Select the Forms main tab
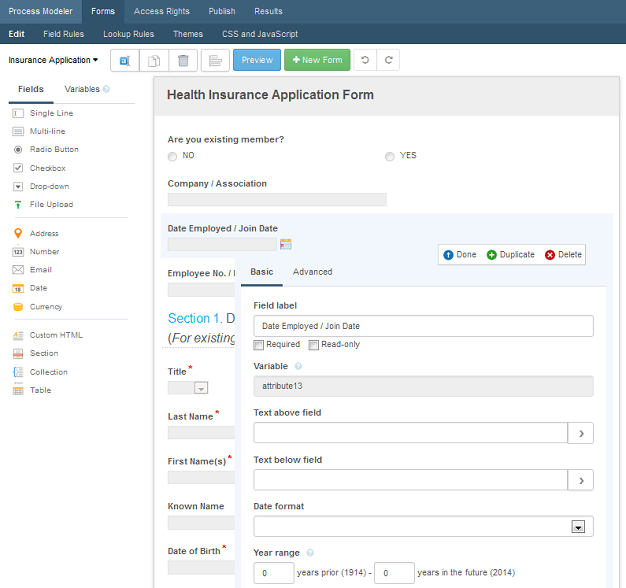This screenshot has height=588, width=626. [103, 11]
